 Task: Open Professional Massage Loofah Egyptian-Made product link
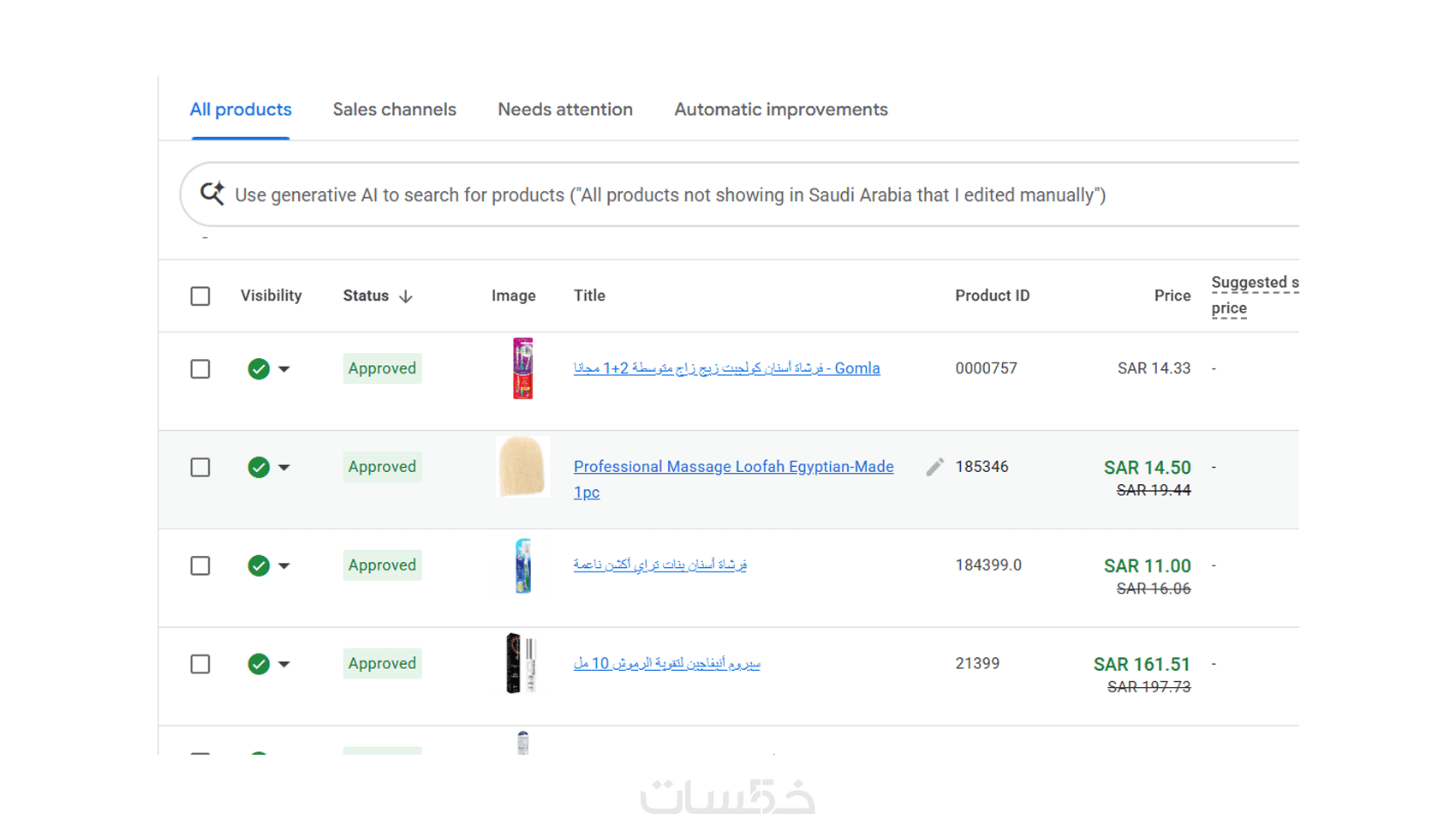tap(733, 467)
